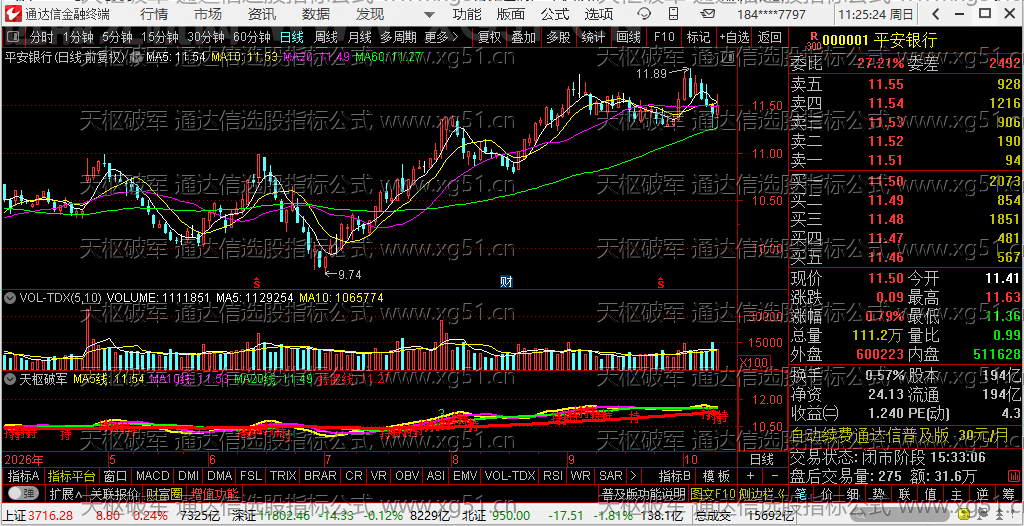Open the 逆 tab in side panel
The width and height of the screenshot is (1024, 526).
pyautogui.click(x=984, y=493)
